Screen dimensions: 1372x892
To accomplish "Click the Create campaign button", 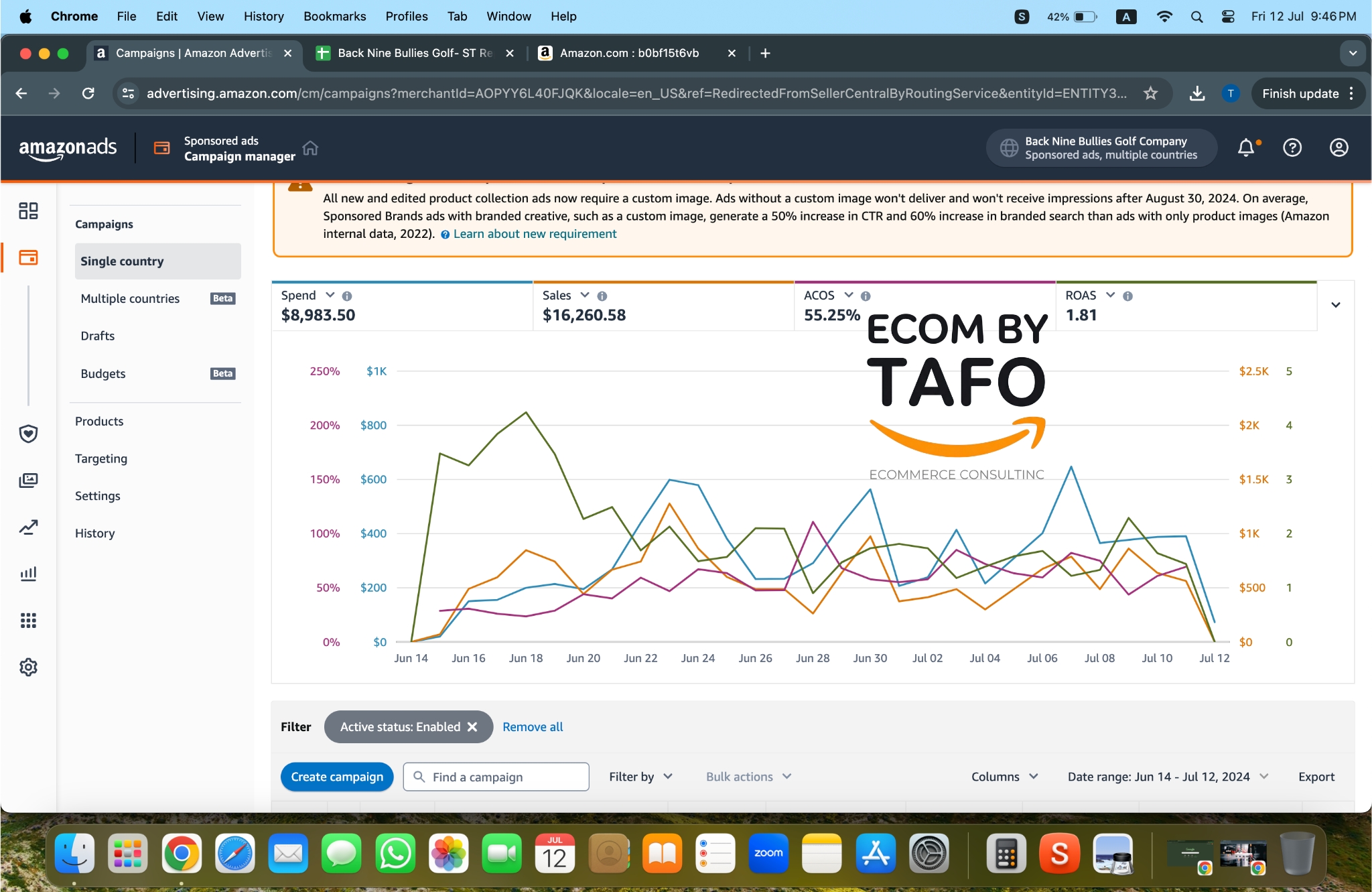I will tap(337, 776).
